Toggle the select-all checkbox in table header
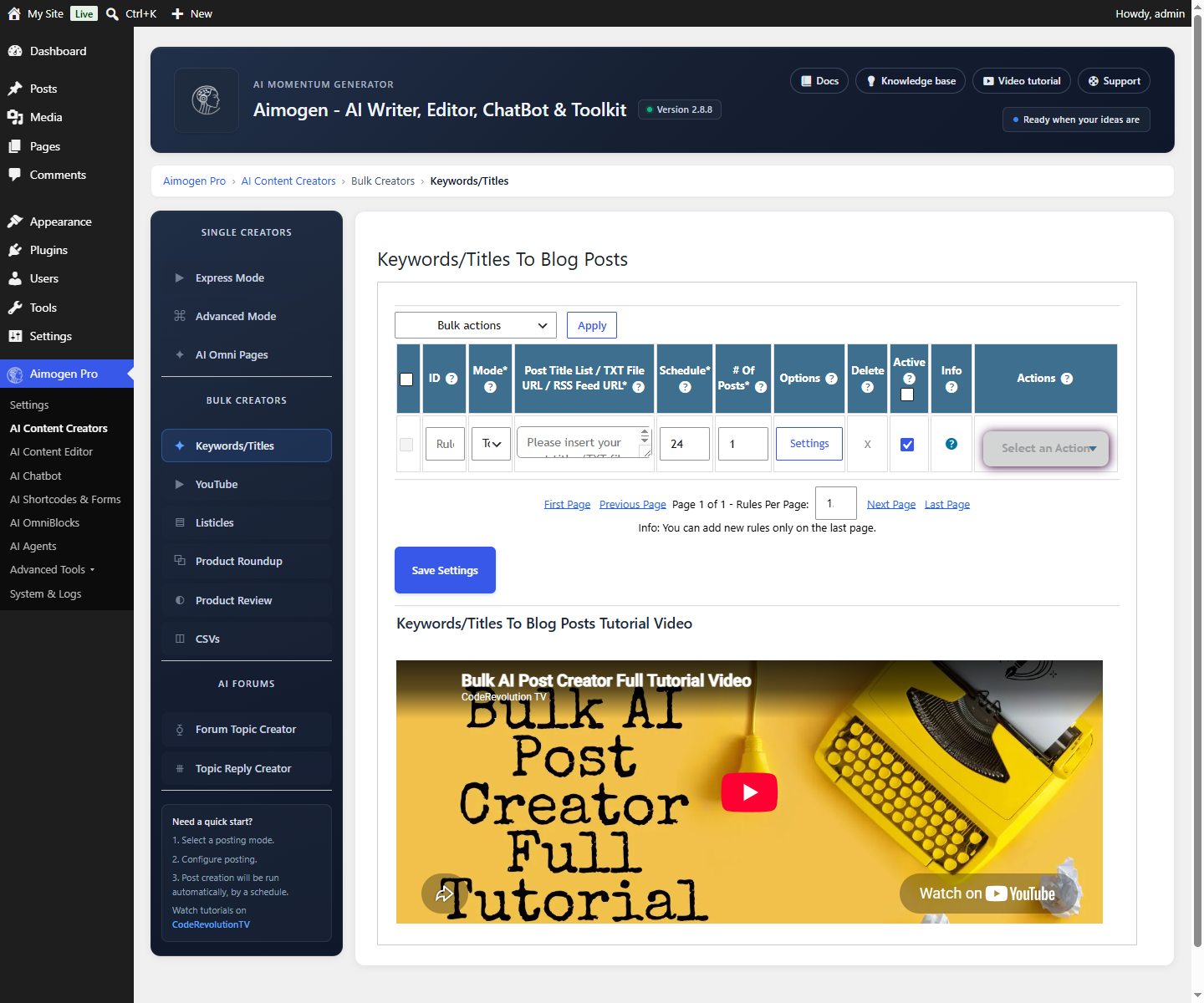 [406, 379]
